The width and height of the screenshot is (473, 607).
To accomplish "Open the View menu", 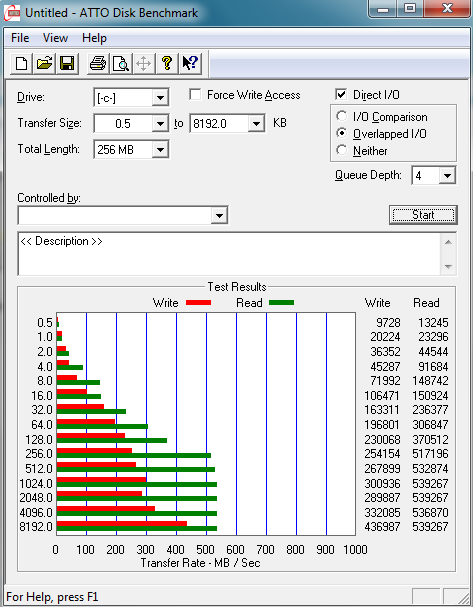I will [x=55, y=38].
